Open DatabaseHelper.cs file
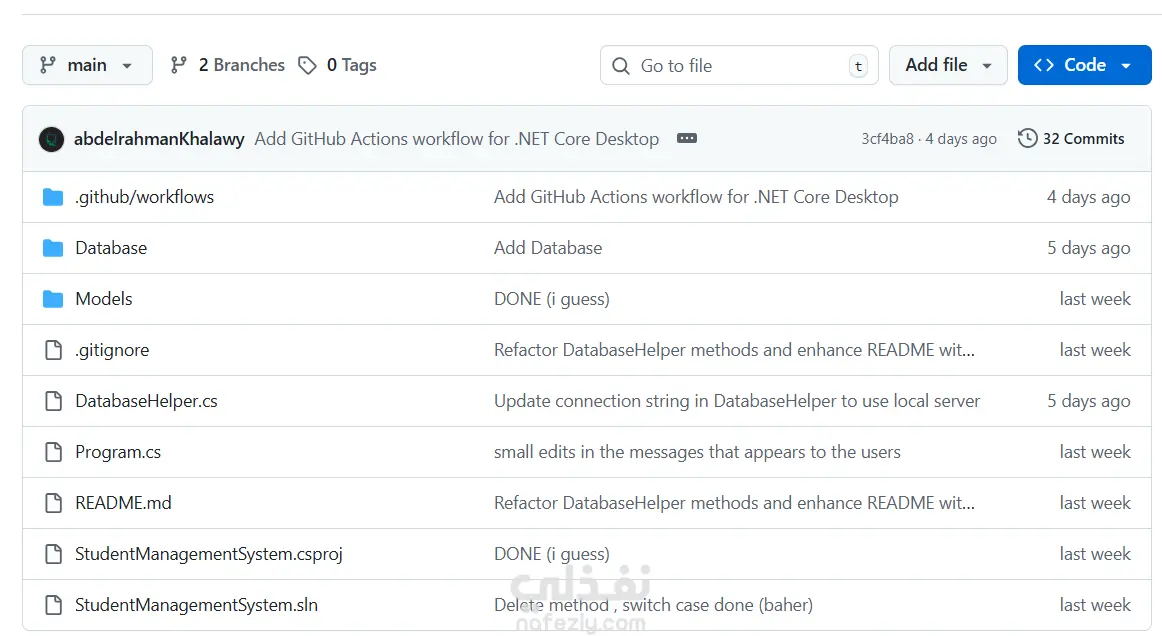The image size is (1162, 636). click(x=146, y=401)
